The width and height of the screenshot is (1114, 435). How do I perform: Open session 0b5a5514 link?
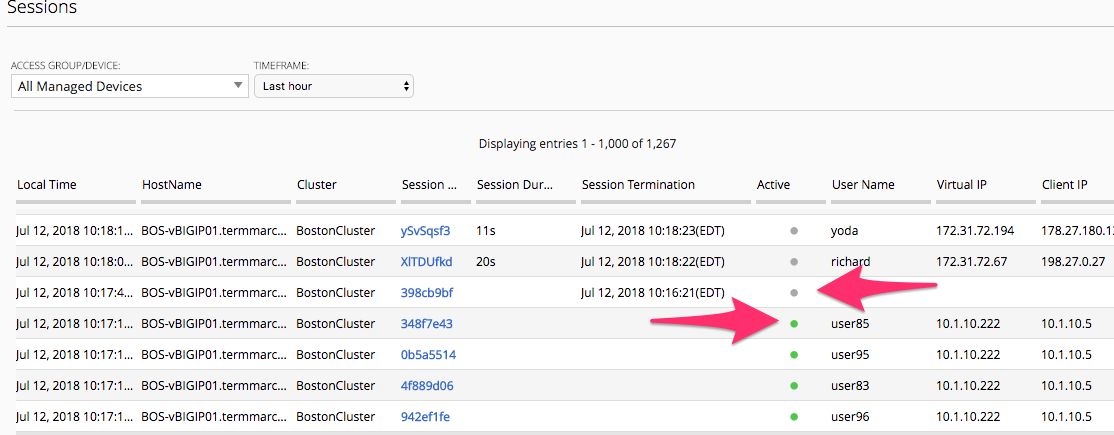point(428,355)
